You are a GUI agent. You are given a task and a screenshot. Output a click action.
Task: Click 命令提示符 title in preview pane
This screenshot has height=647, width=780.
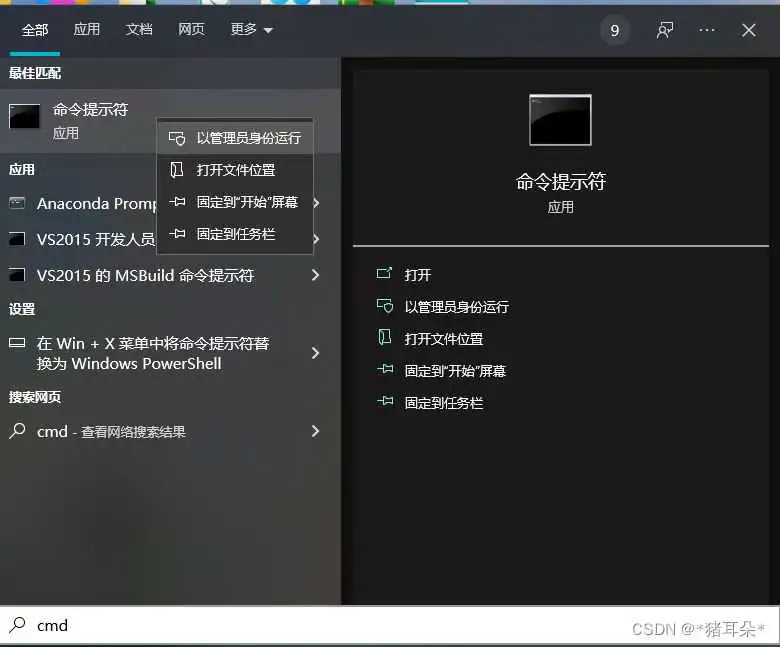pyautogui.click(x=561, y=182)
